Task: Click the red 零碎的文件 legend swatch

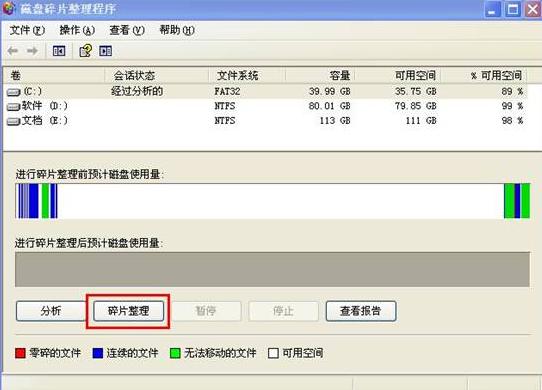Action: point(20,353)
